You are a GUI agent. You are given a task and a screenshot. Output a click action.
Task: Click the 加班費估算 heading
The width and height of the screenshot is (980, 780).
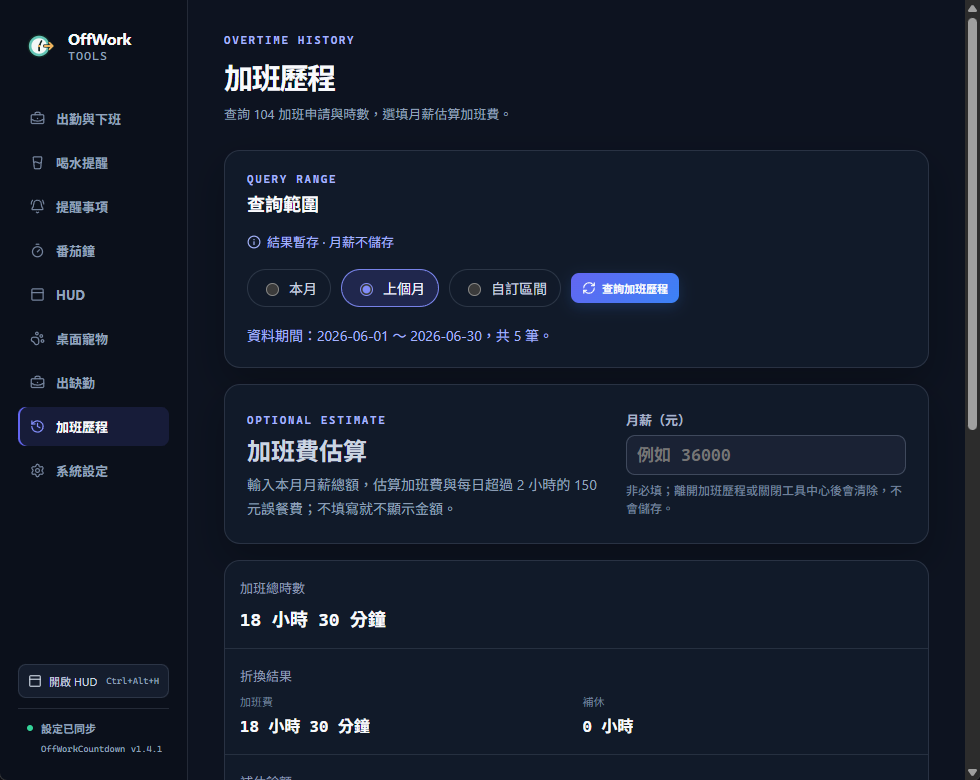pyautogui.click(x=306, y=451)
